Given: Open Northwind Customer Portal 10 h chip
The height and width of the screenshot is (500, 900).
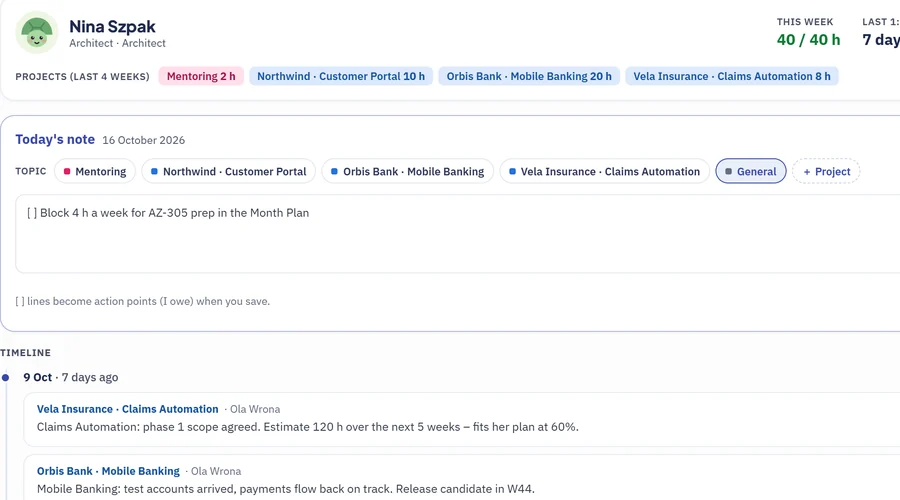Looking at the screenshot, I should pos(341,76).
